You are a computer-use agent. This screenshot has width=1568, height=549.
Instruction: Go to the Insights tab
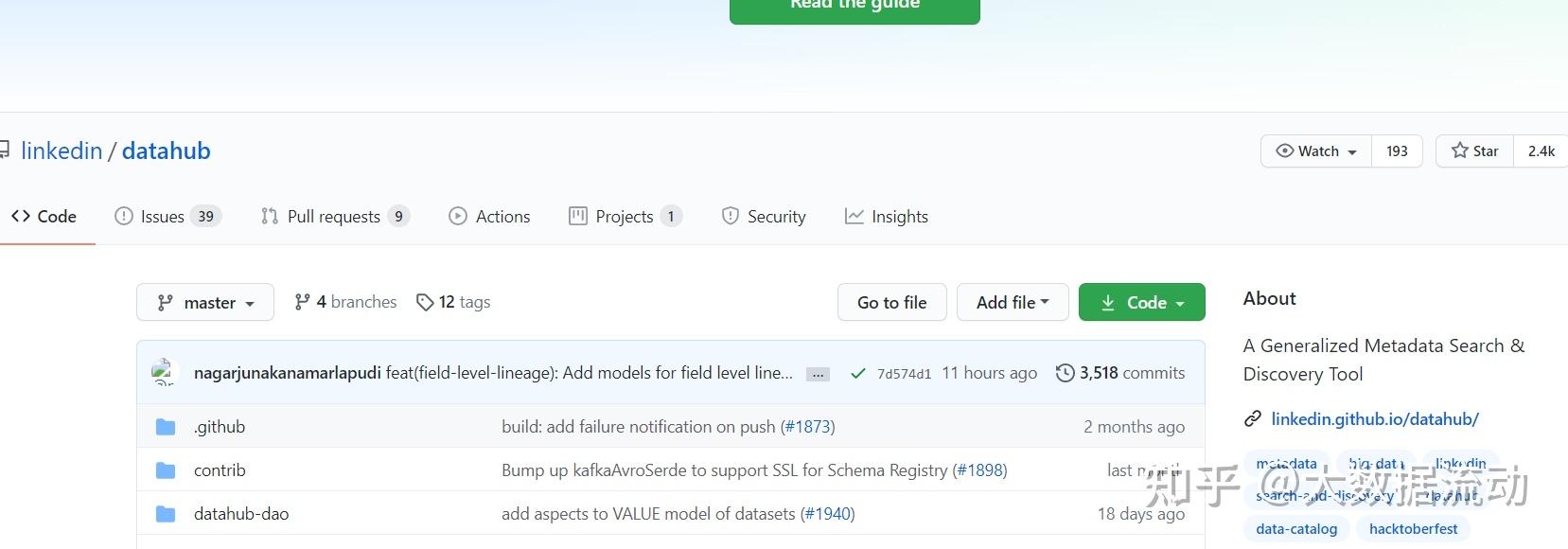[x=887, y=217]
